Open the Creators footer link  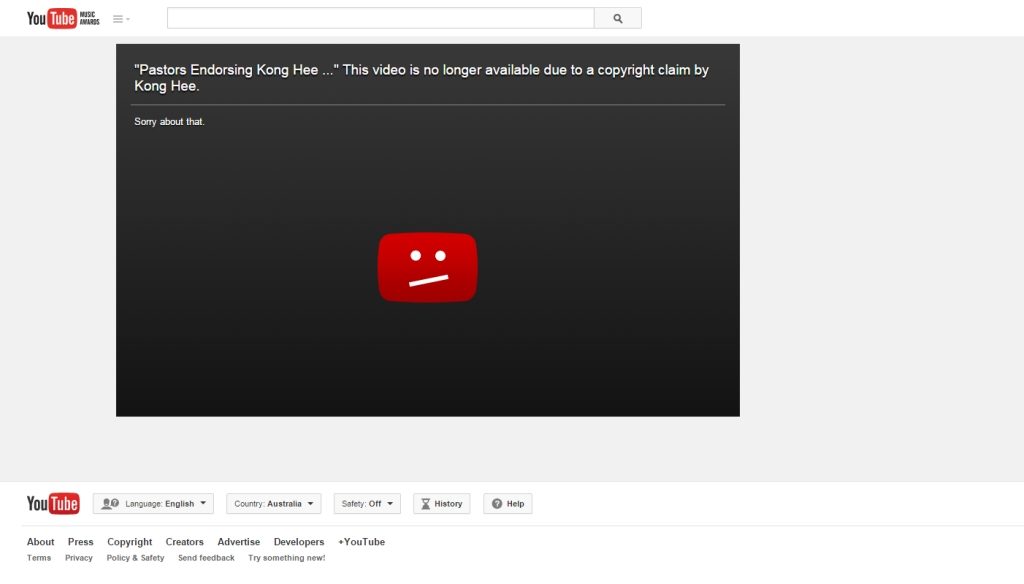(x=184, y=542)
